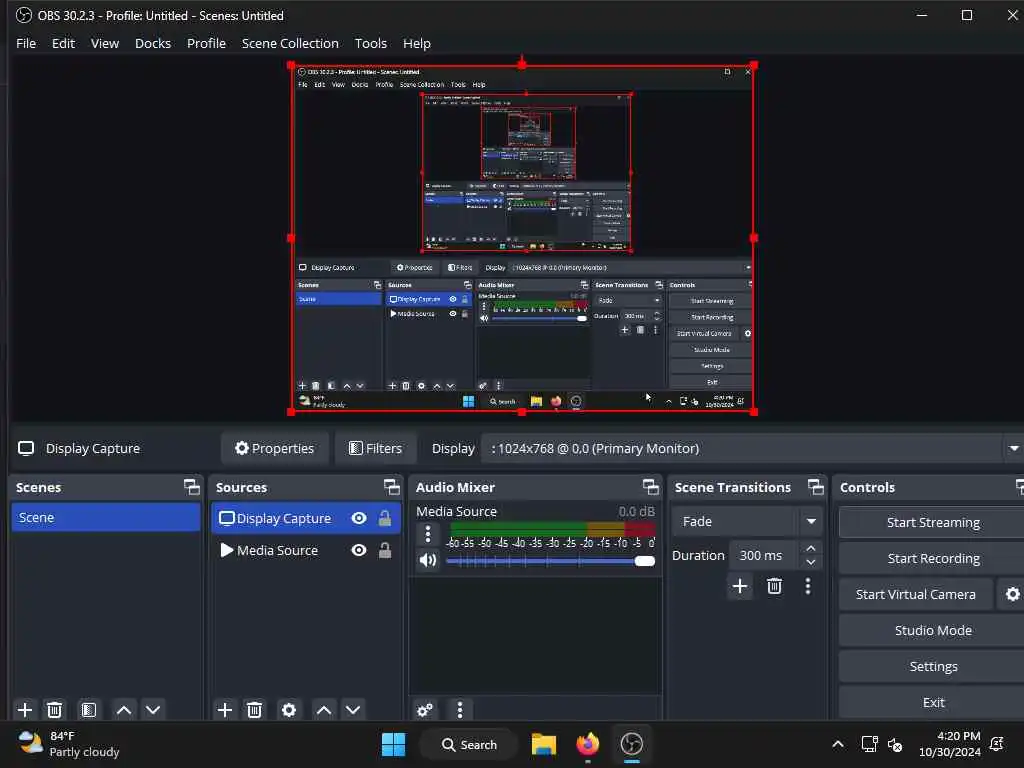1024x768 pixels.
Task: Move scene down in Scenes panel
Action: tap(153, 710)
